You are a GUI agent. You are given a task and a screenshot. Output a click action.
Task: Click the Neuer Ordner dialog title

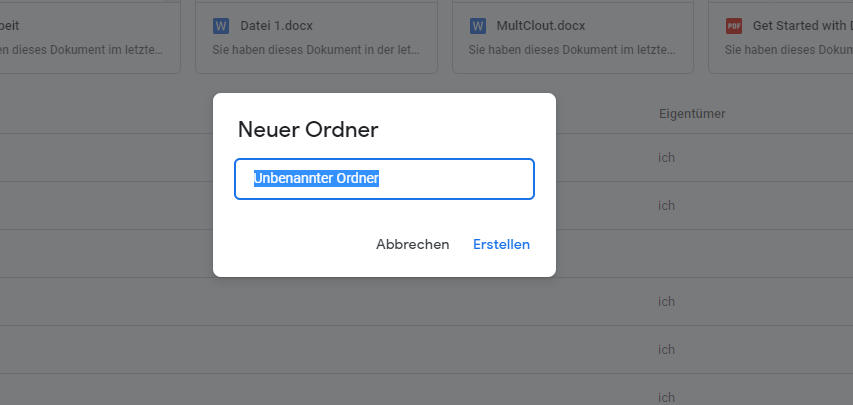coord(307,130)
